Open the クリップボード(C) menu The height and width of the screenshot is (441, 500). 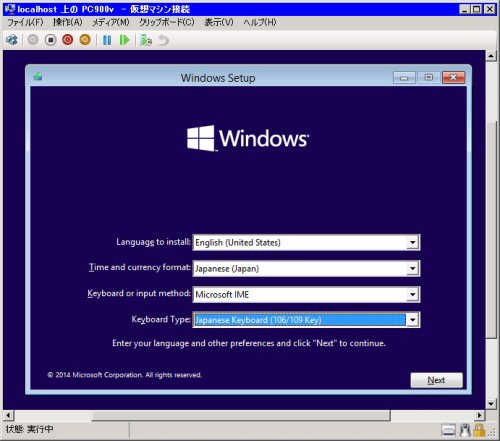[167, 22]
